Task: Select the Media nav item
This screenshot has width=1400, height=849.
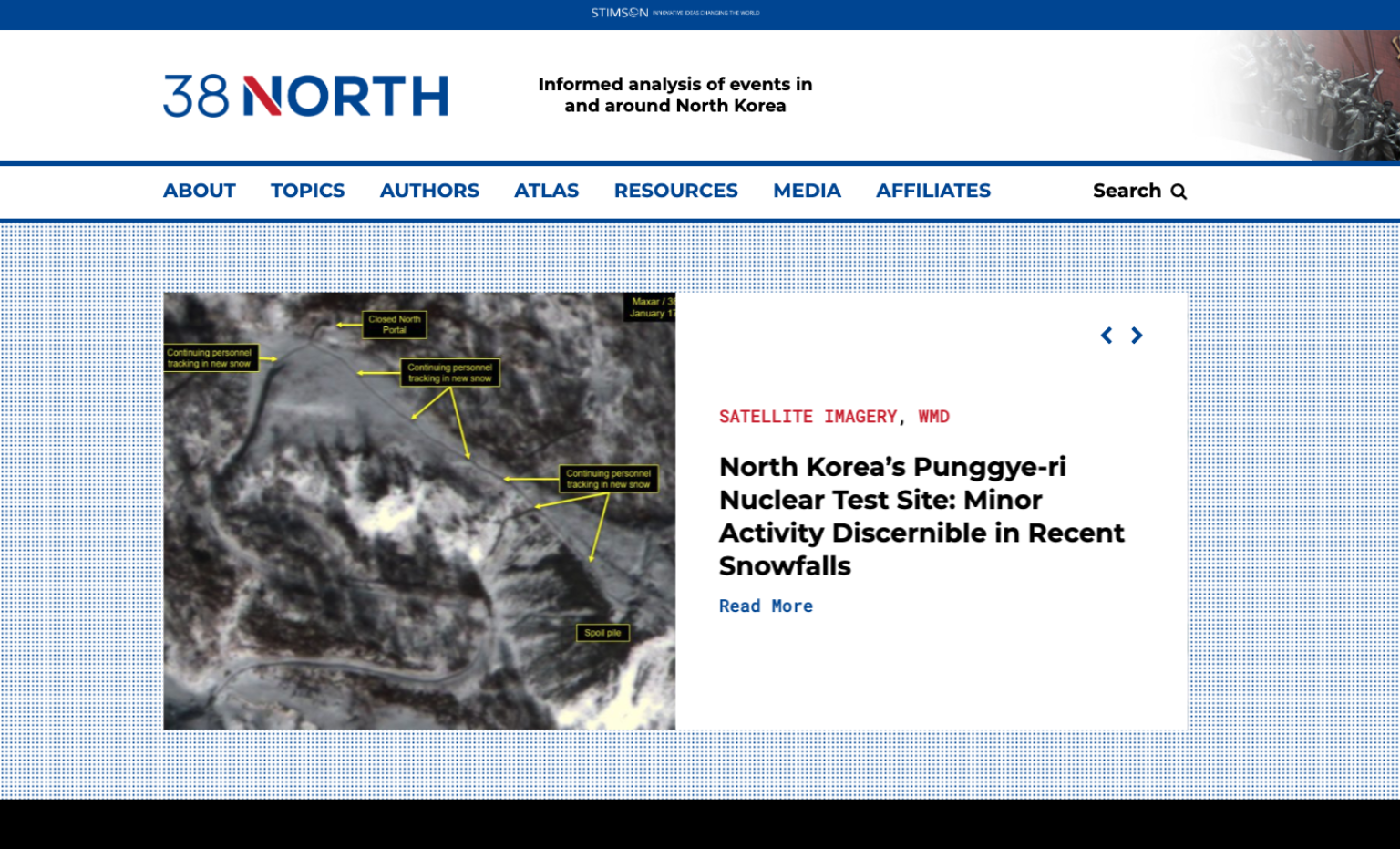Action: (807, 191)
